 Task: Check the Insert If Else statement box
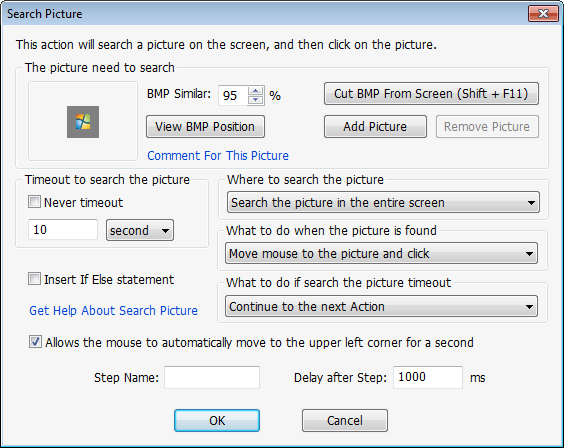[35, 279]
